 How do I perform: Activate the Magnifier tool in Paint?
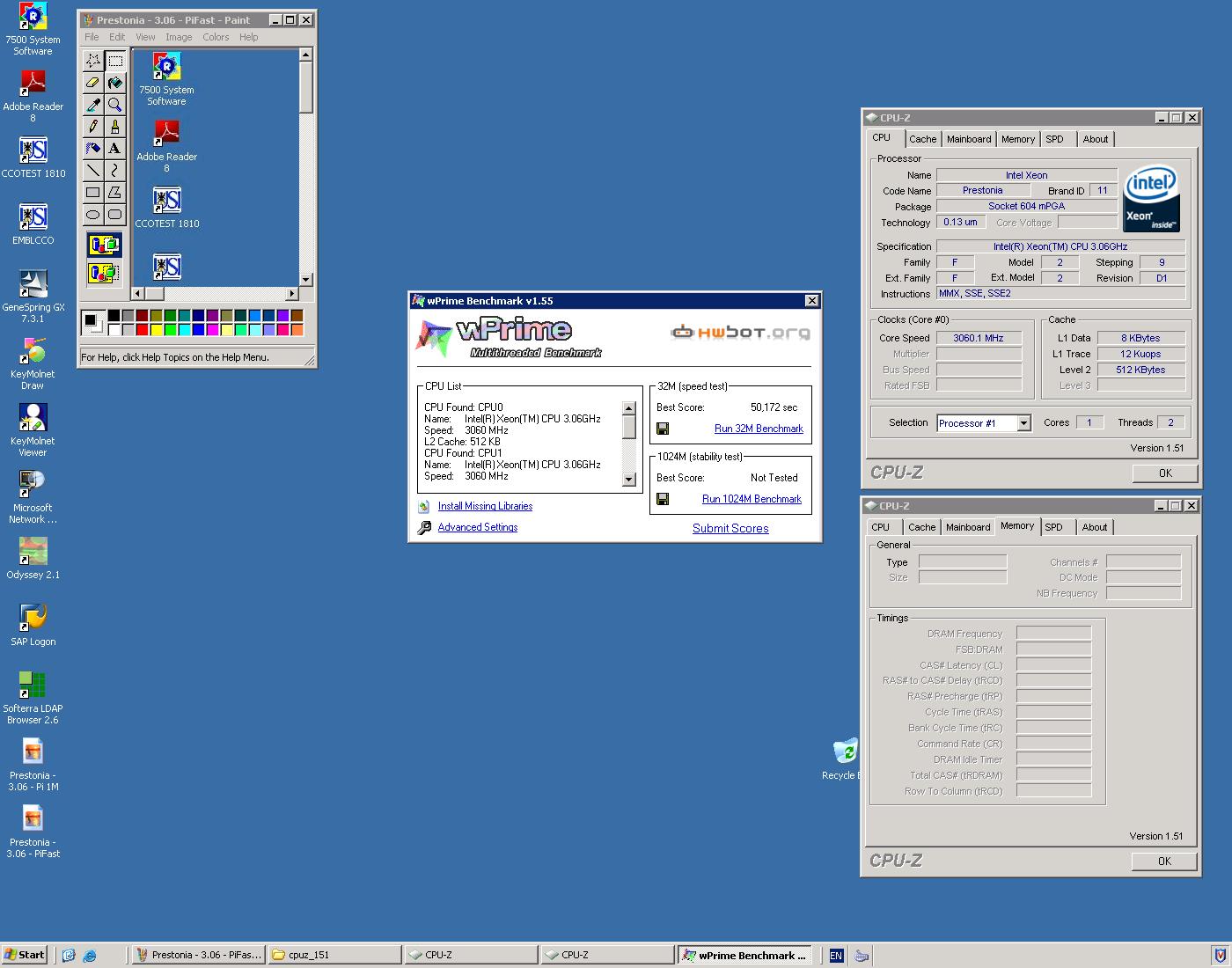(114, 105)
